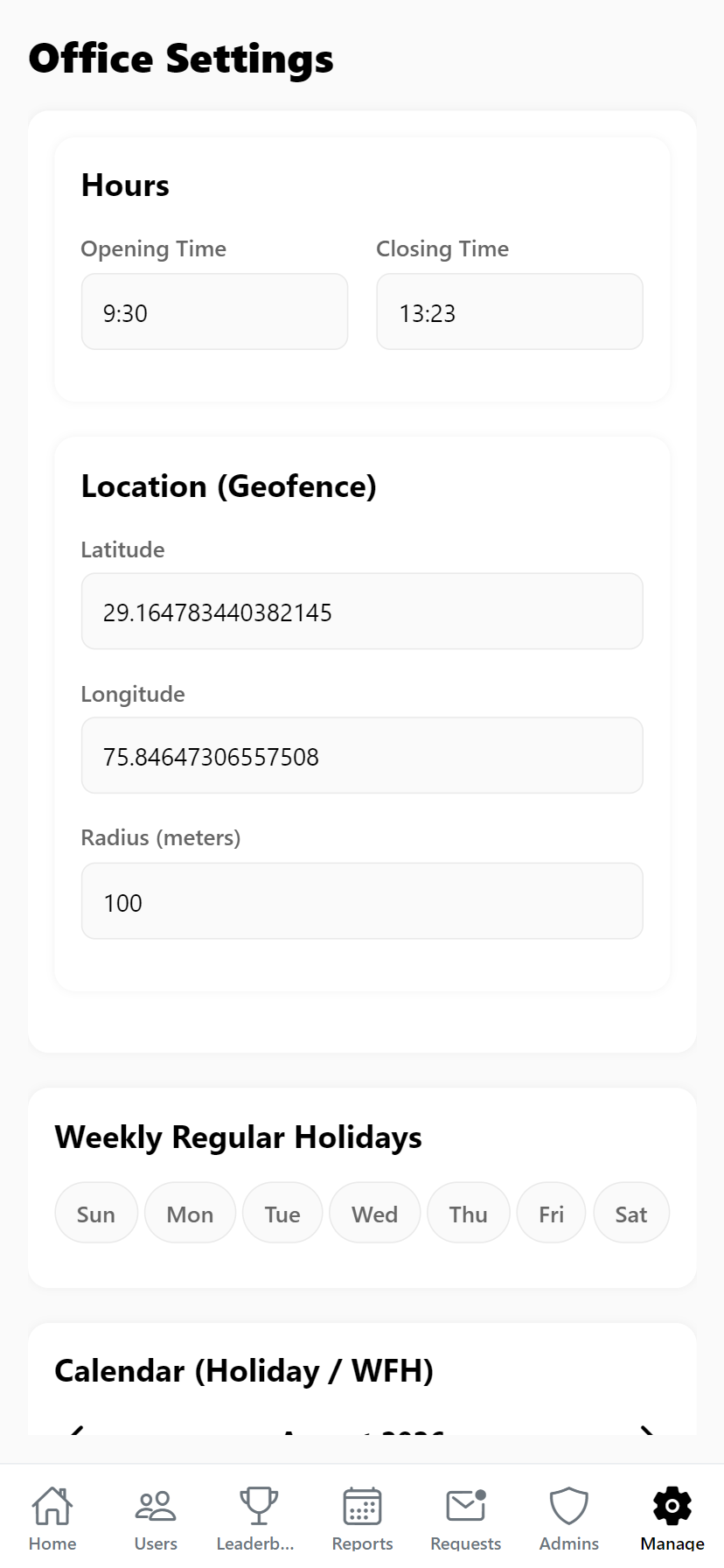Open Admins shield icon
The height and width of the screenshot is (1568, 724).
(x=569, y=1506)
